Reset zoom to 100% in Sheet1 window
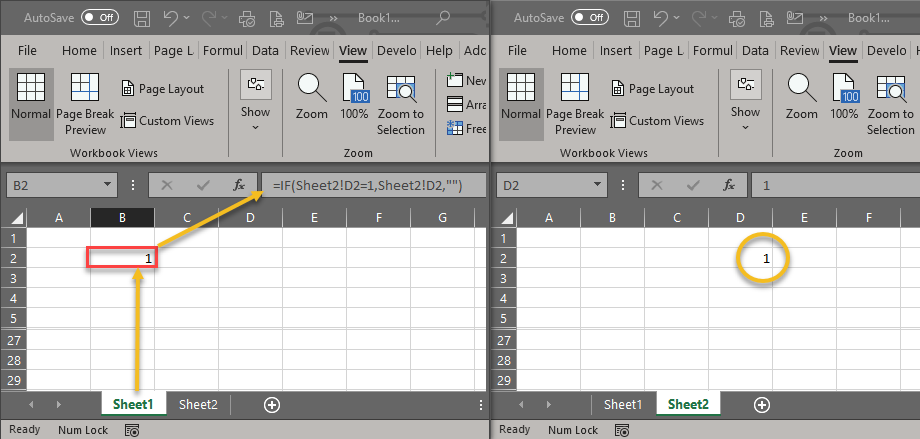The height and width of the screenshot is (439, 920). 354,97
